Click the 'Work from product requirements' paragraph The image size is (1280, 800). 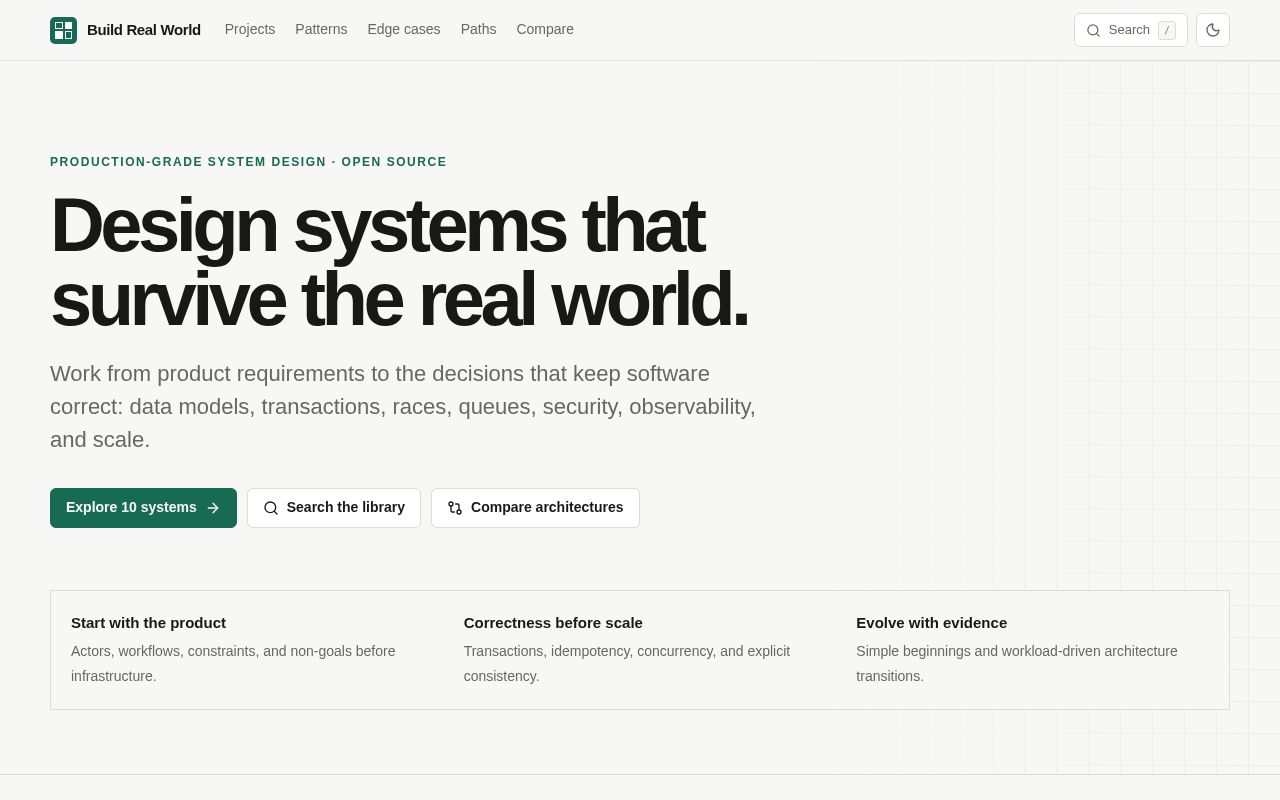(x=403, y=406)
